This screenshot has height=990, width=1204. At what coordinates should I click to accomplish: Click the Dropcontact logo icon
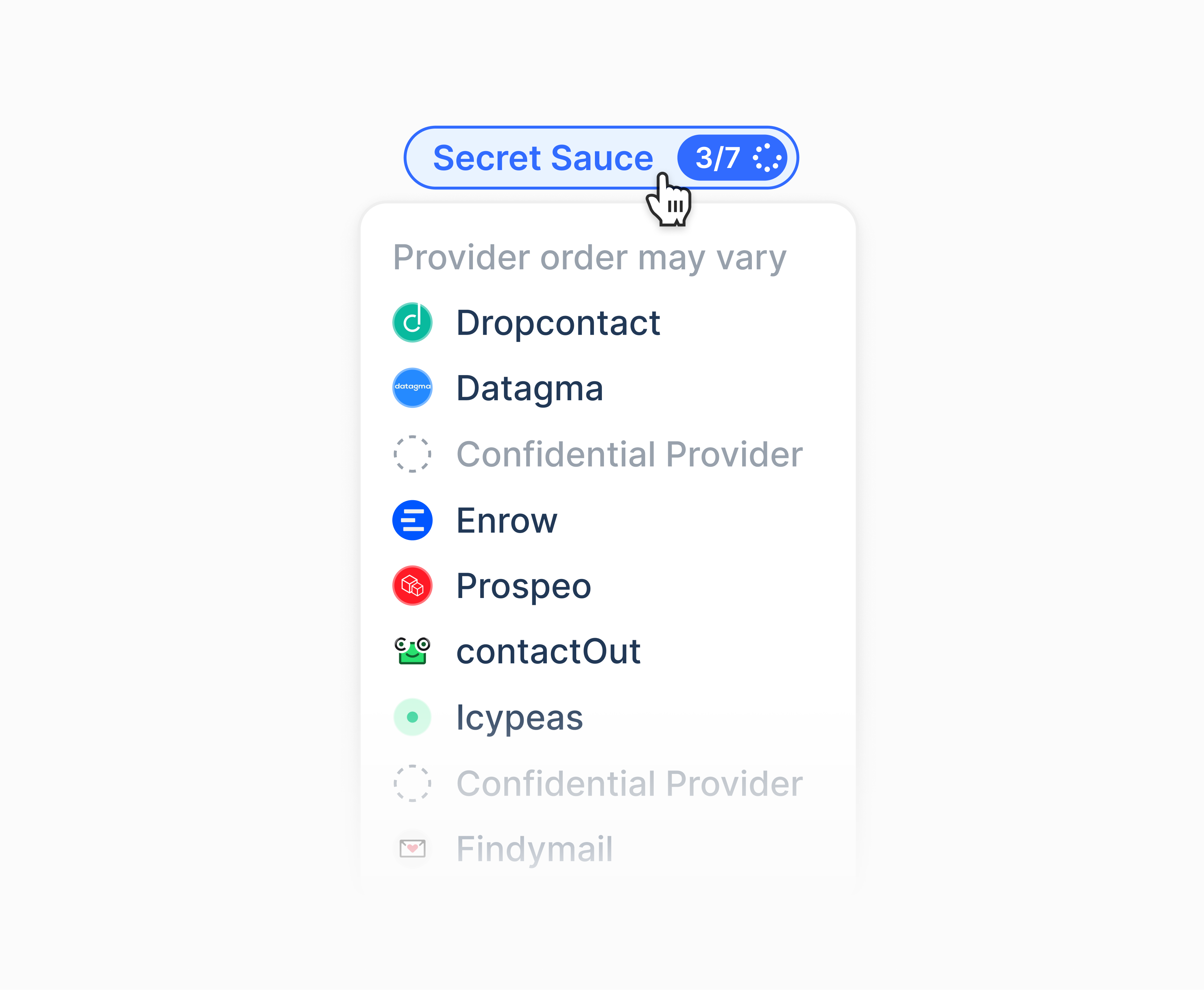[x=412, y=323]
